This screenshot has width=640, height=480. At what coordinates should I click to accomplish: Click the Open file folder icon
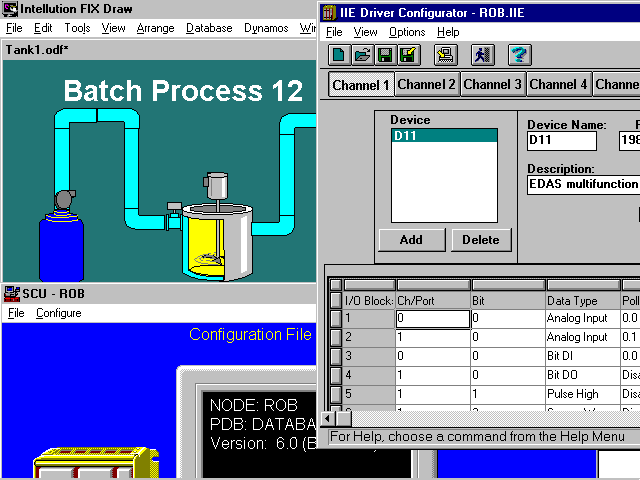(x=362, y=55)
